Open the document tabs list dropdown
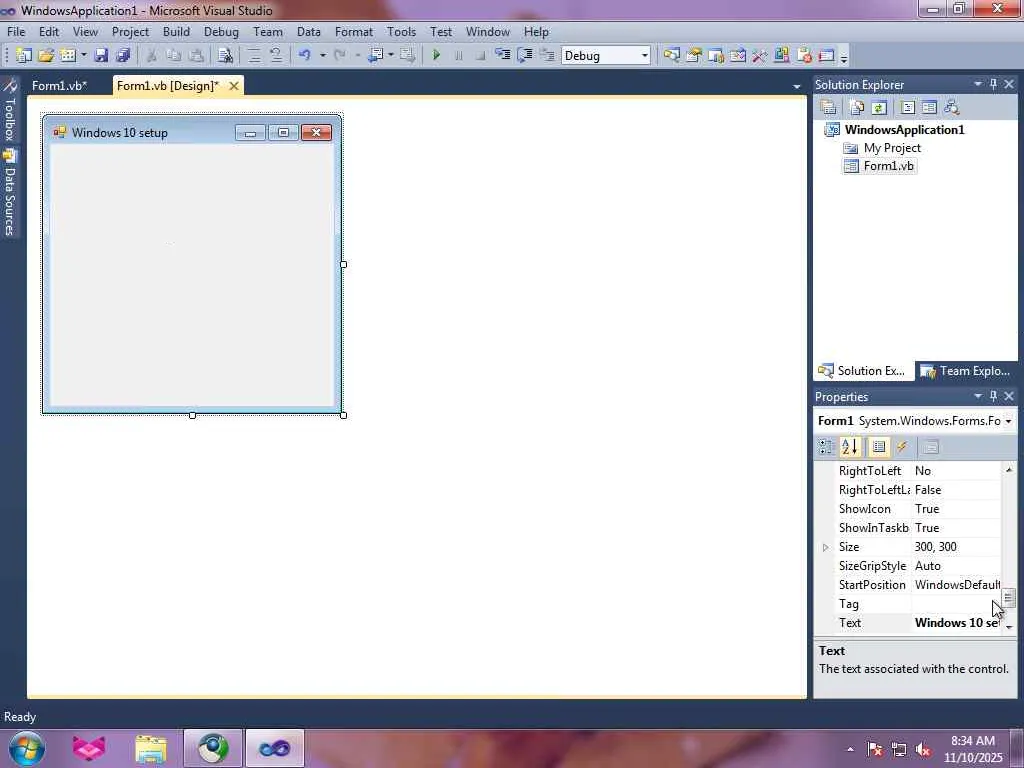The width and height of the screenshot is (1024, 768). (x=796, y=86)
